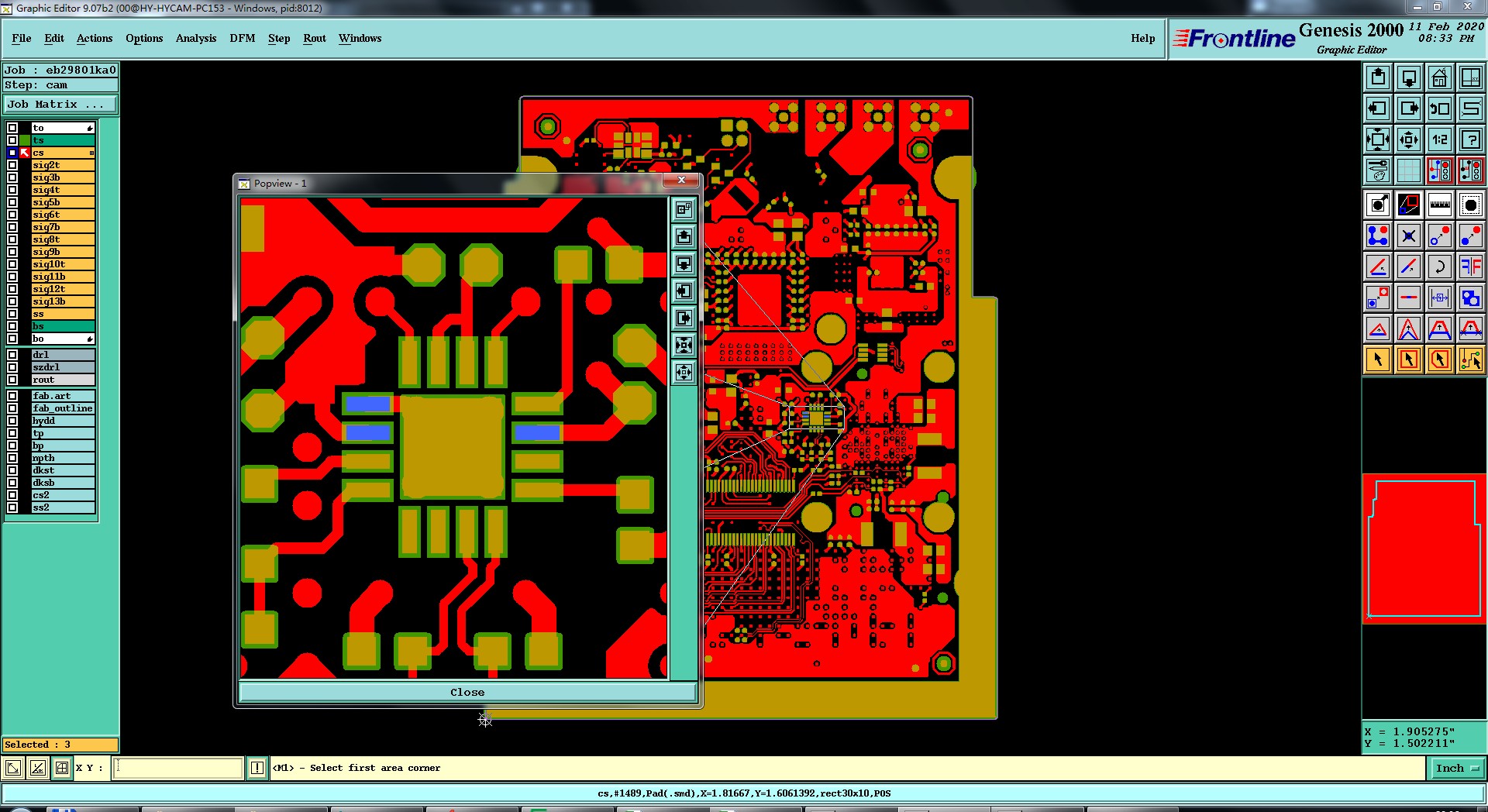The width and height of the screenshot is (1488, 812).
Task: Click the X Y coordinate input field
Action: coord(179,768)
